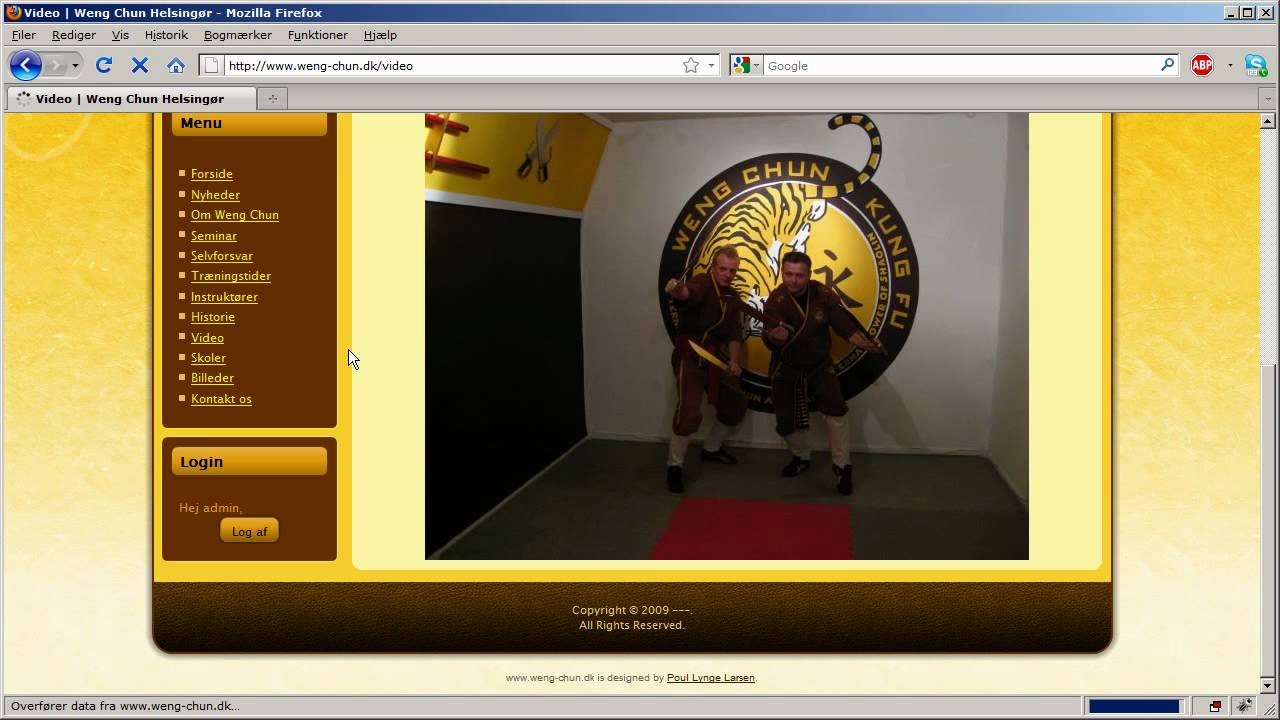Open the Nyheder menu link
The width and height of the screenshot is (1280, 720).
click(x=215, y=195)
